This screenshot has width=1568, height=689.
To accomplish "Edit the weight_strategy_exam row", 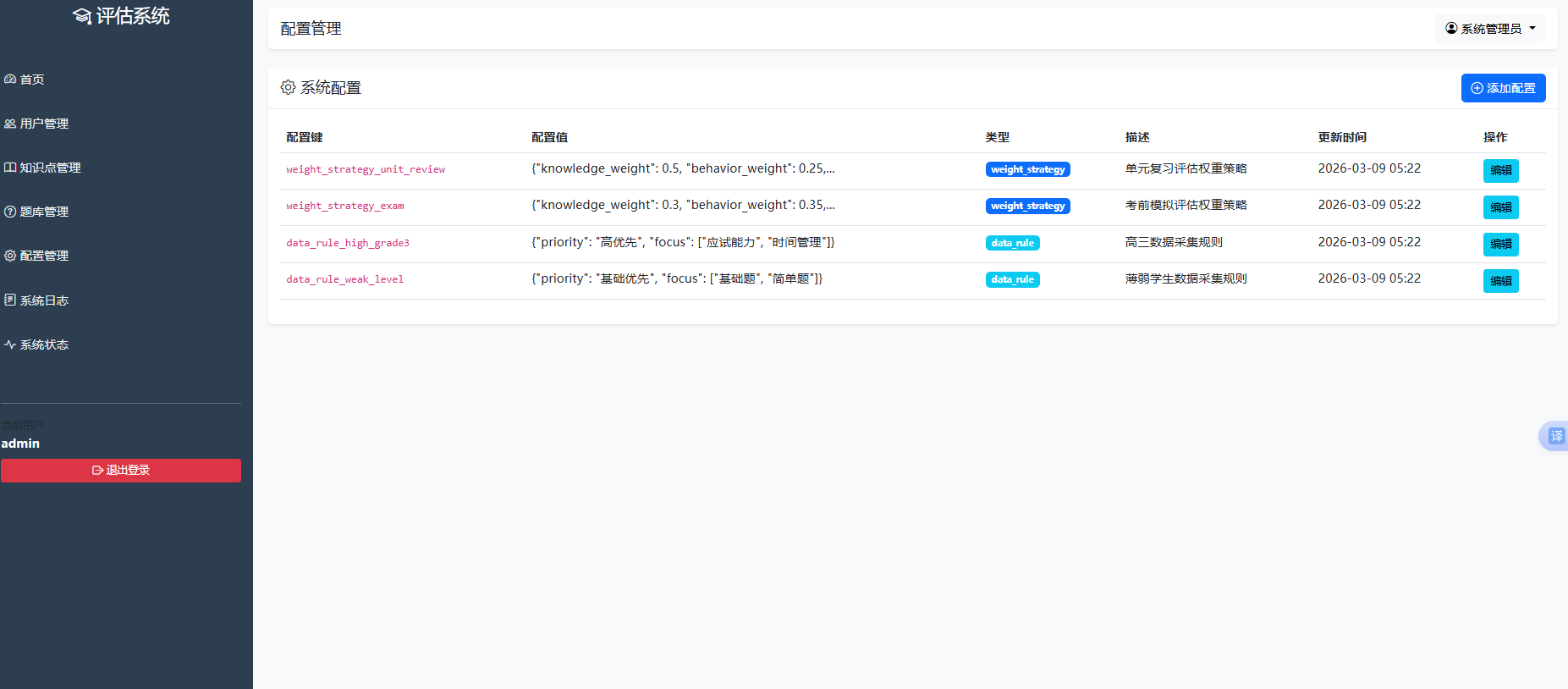I will 1500,207.
